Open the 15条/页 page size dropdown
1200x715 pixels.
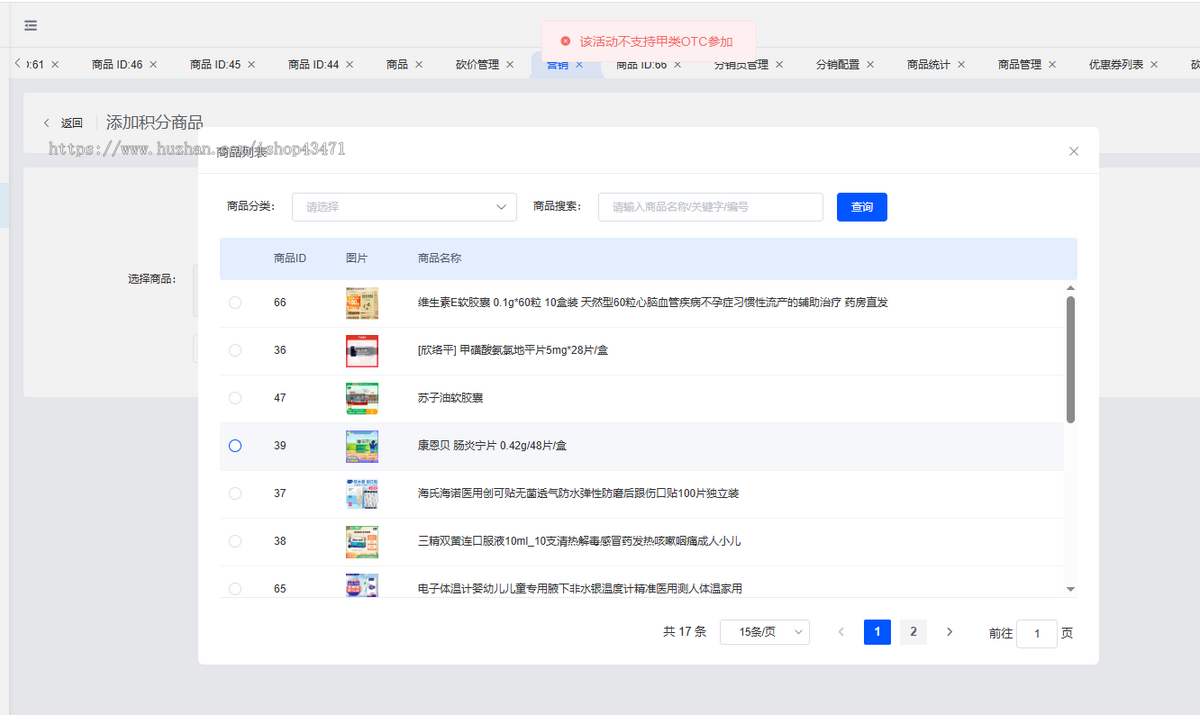(x=765, y=632)
